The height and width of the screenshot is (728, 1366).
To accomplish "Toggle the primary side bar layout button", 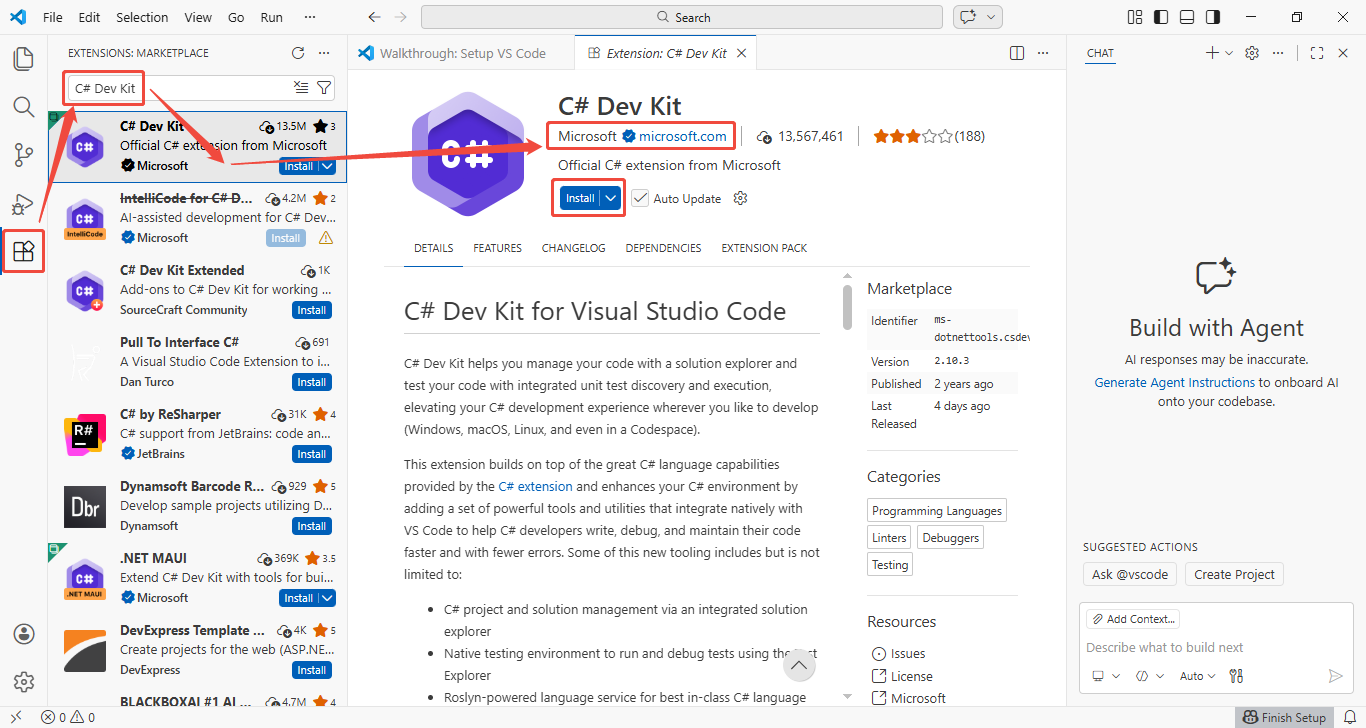I will [x=1160, y=17].
